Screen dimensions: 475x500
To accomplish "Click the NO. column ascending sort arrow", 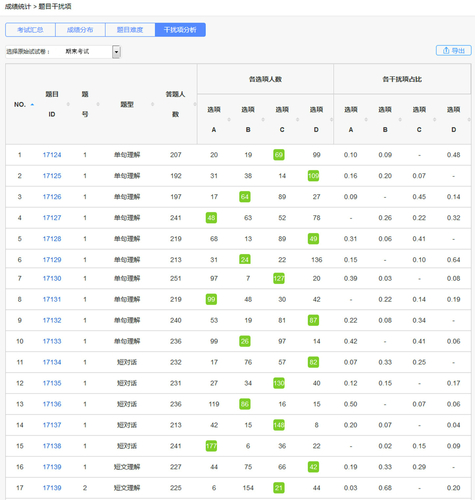I will click(32, 105).
